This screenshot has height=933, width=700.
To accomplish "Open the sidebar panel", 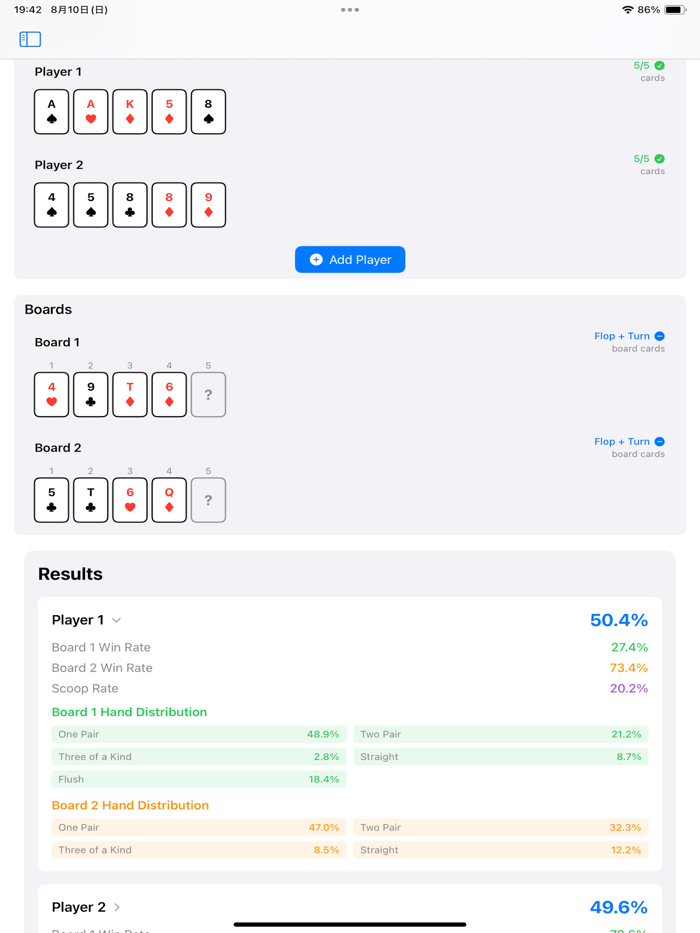I will click(x=30, y=38).
